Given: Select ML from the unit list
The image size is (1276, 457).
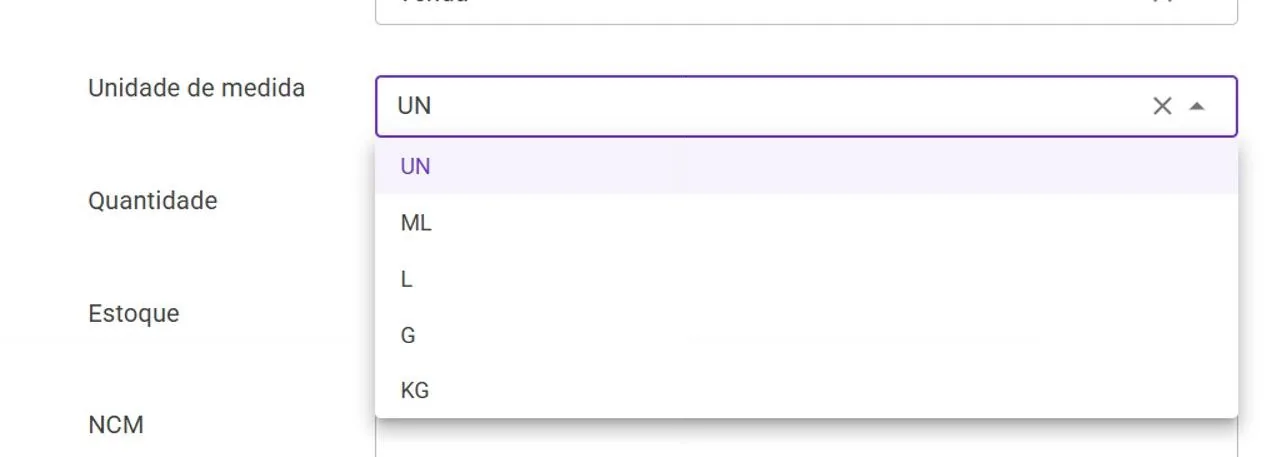Looking at the screenshot, I should click(806, 223).
